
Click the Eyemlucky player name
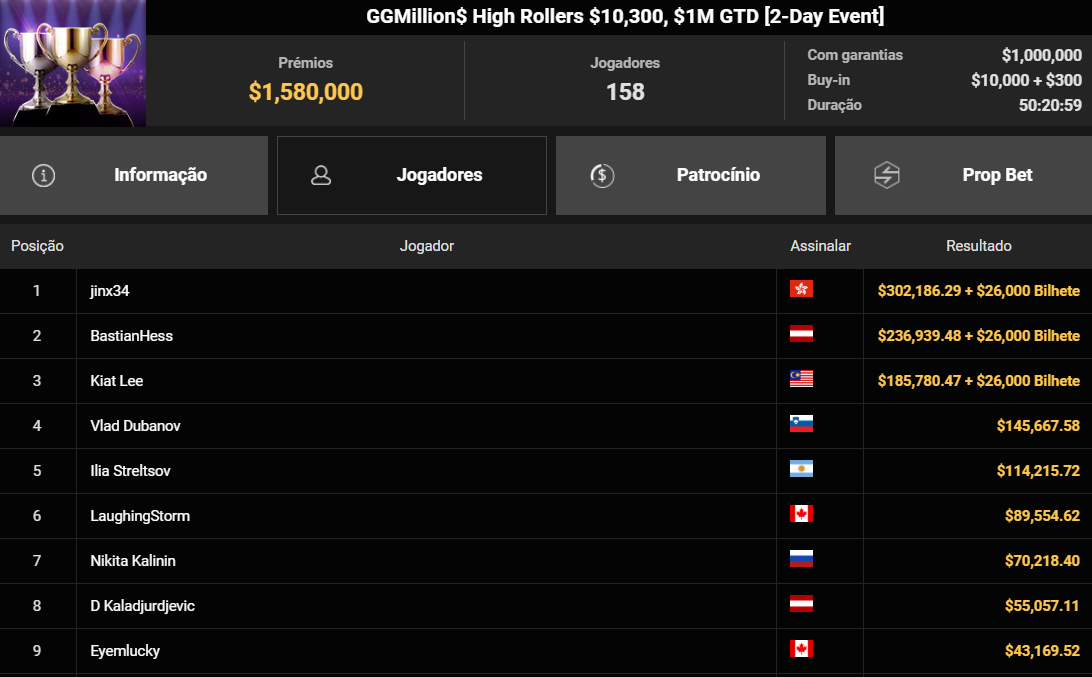coord(125,651)
